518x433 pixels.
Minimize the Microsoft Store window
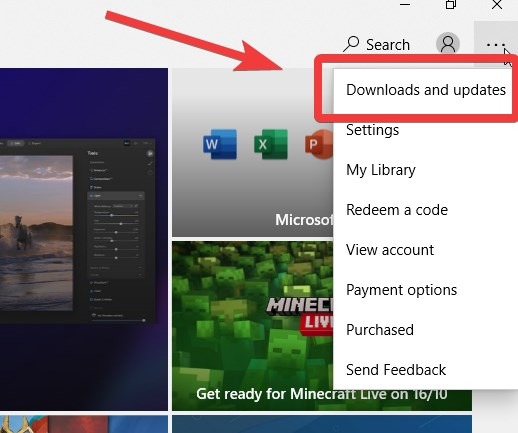pos(405,5)
